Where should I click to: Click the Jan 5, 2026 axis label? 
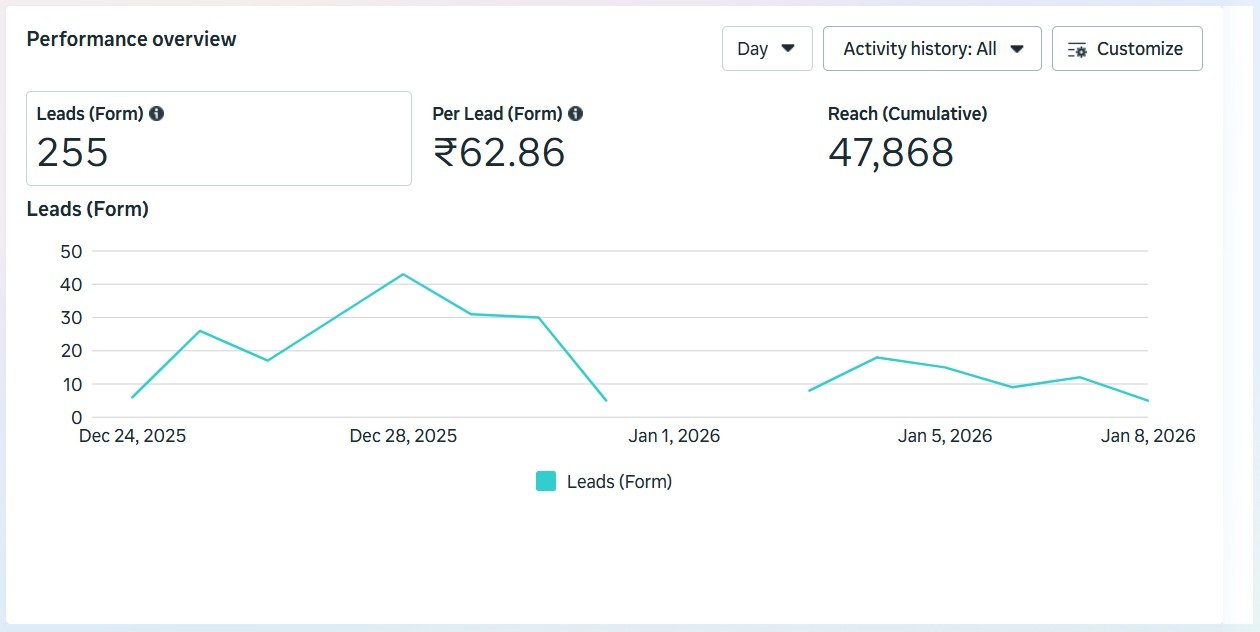[945, 436]
